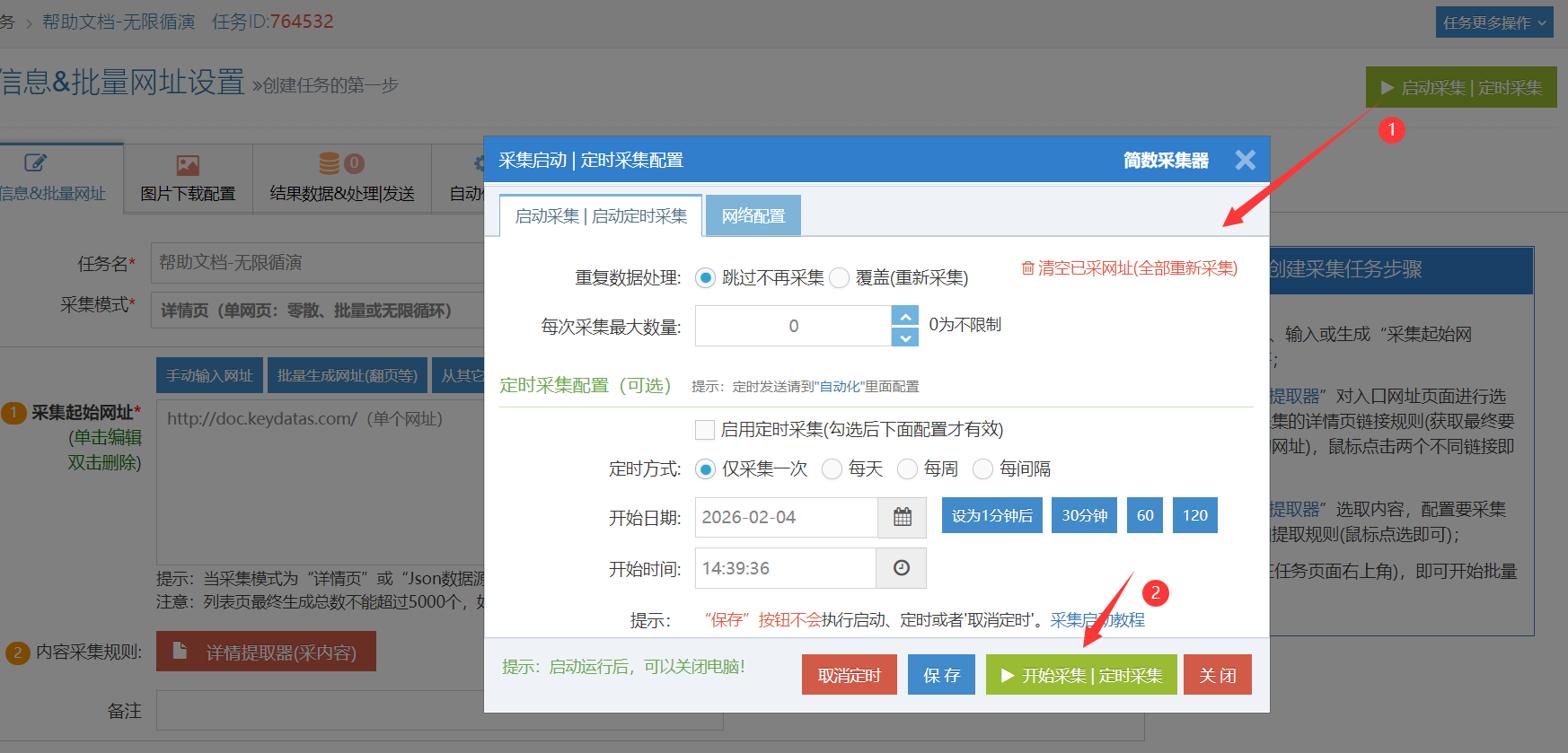Click the 开始时间 input field

tap(786, 568)
